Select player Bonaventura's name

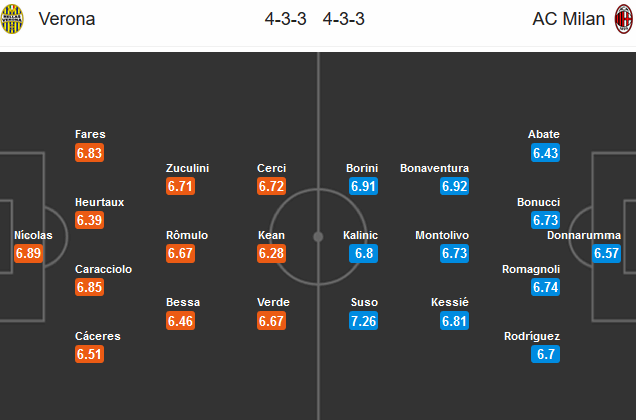point(434,168)
